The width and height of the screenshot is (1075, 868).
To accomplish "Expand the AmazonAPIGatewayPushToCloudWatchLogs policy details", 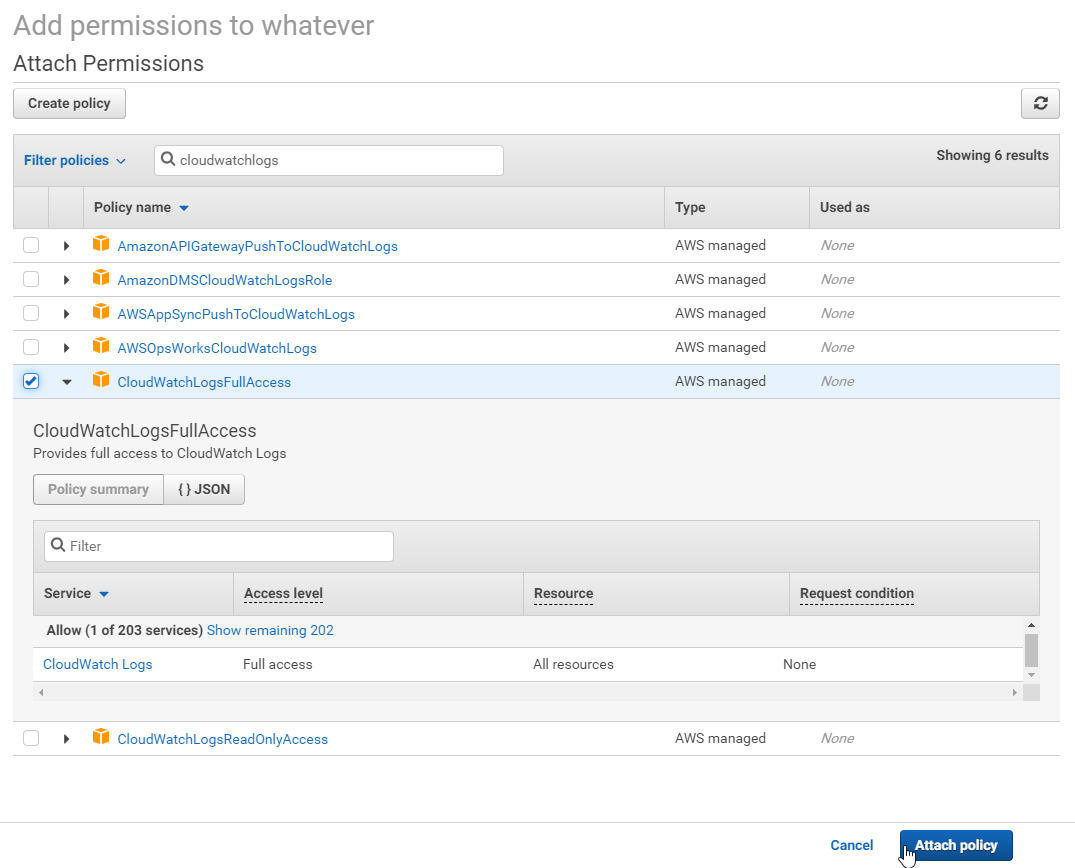I will tap(67, 245).
